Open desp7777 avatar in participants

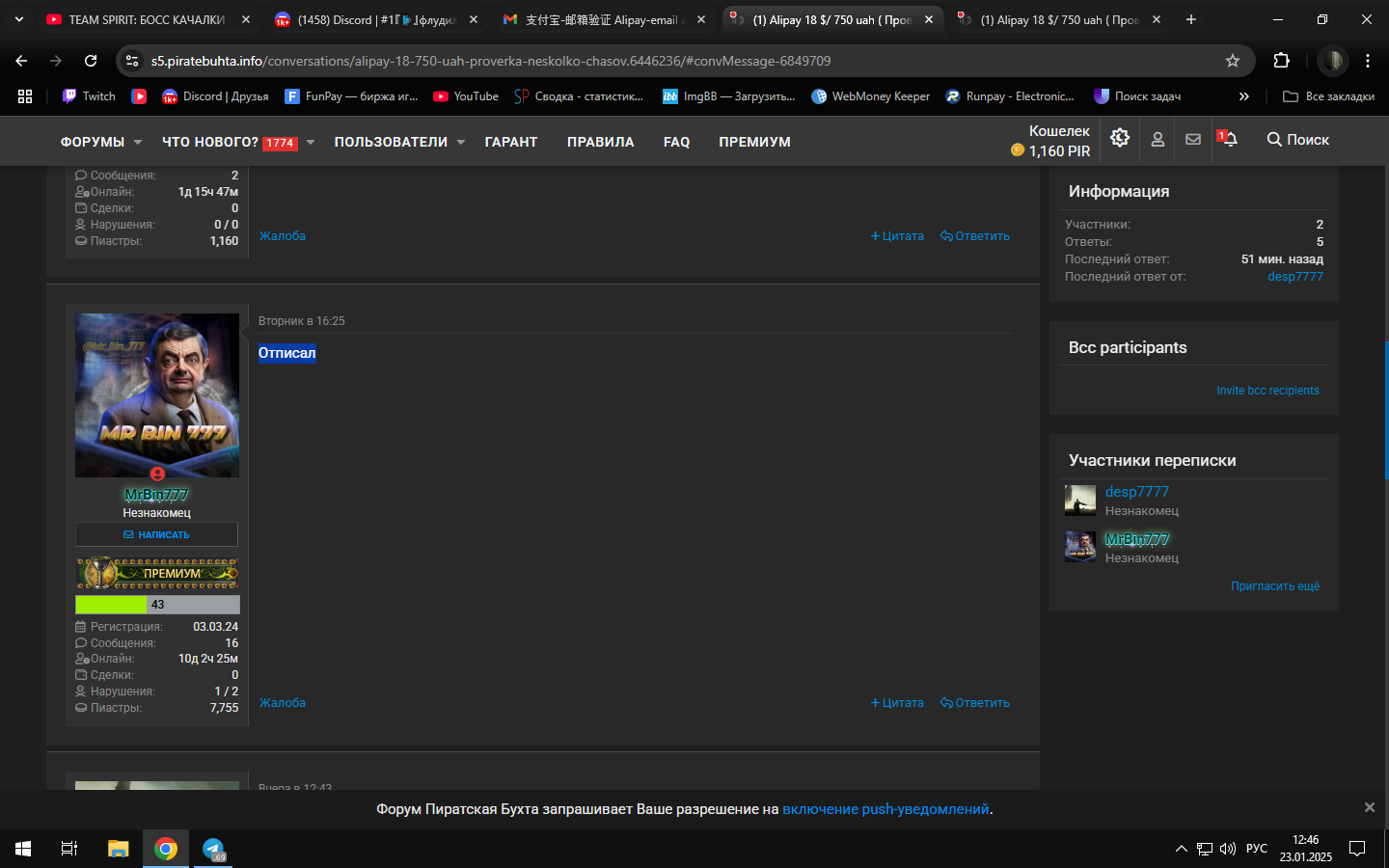[1080, 501]
